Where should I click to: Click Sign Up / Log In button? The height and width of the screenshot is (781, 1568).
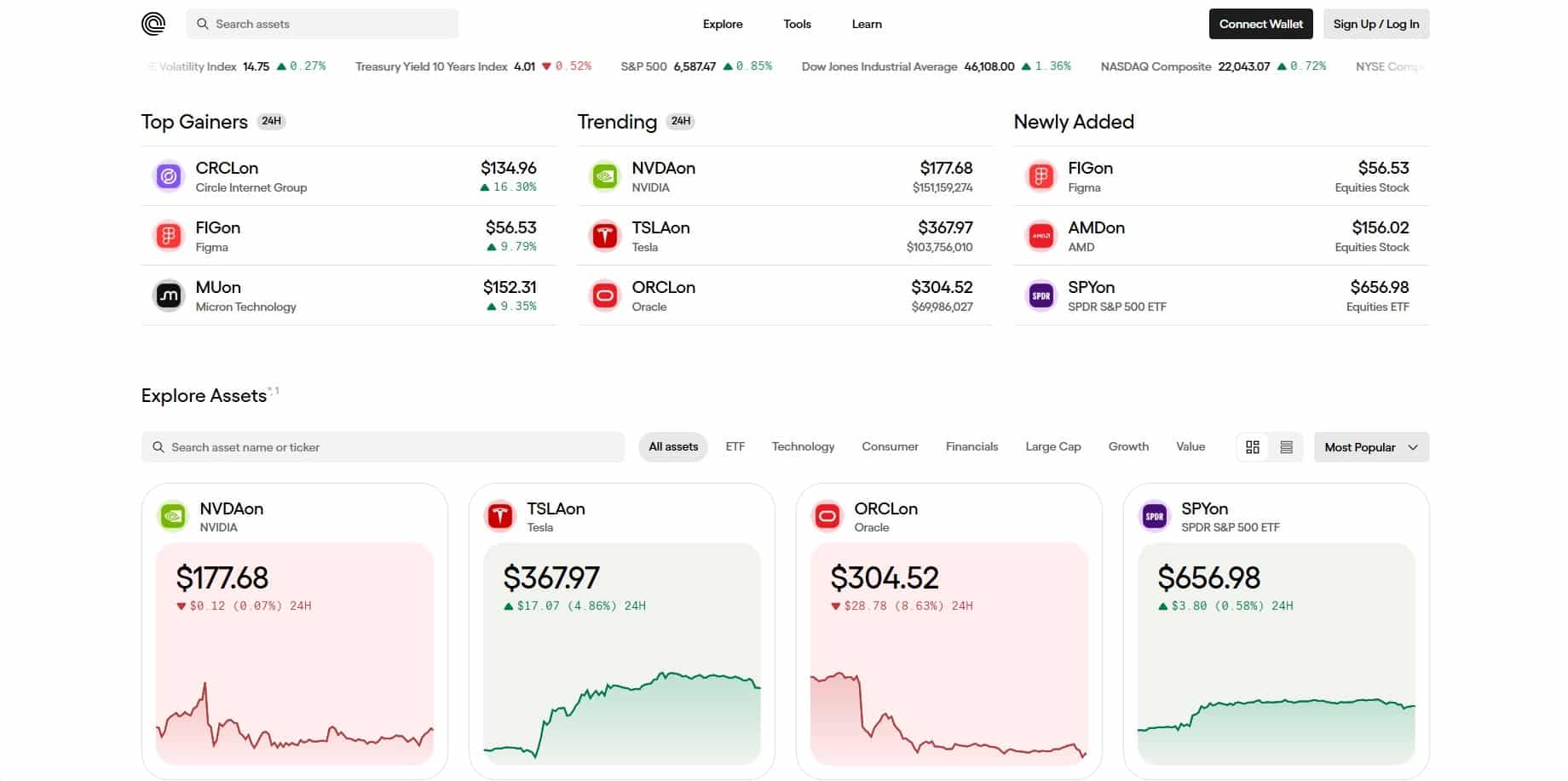coord(1376,24)
